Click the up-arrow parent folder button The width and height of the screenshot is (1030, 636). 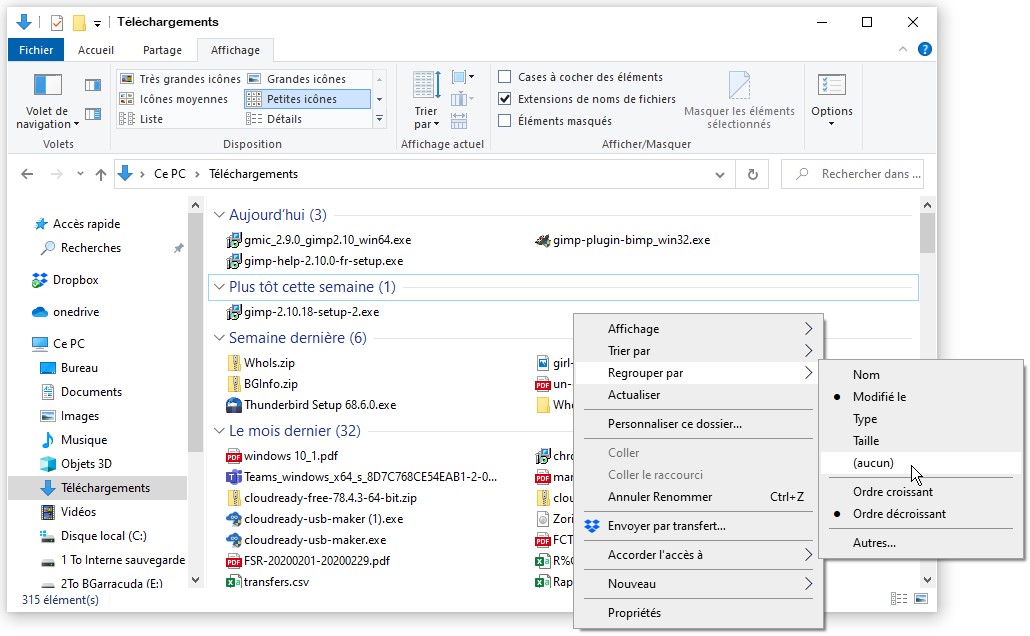(x=100, y=174)
